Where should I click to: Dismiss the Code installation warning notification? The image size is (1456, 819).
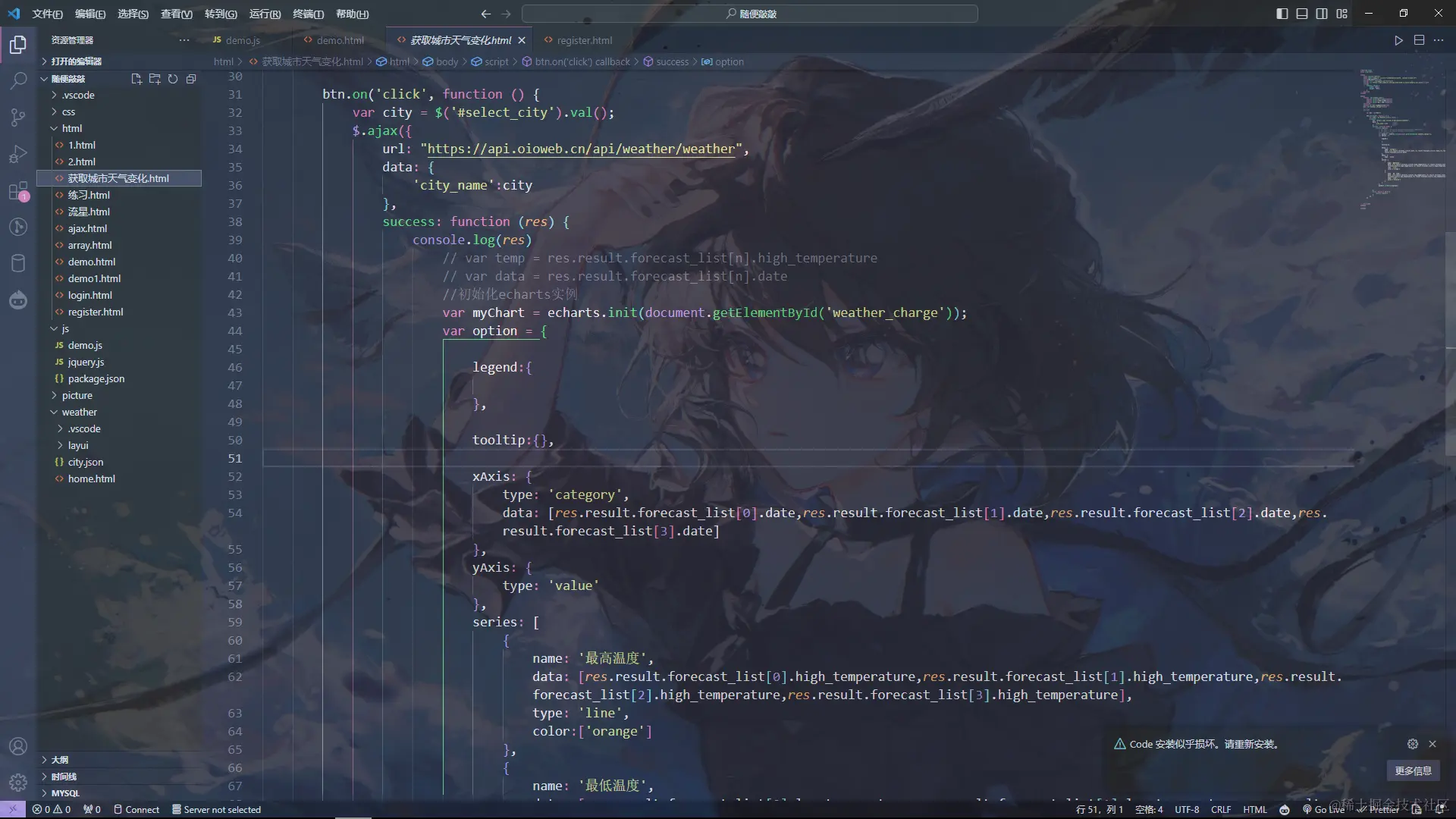1432,744
